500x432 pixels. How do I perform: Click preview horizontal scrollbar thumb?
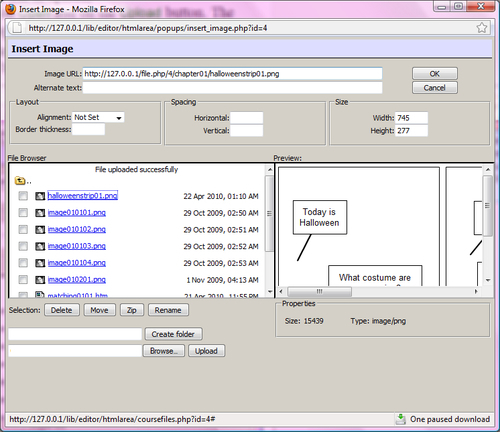point(319,292)
